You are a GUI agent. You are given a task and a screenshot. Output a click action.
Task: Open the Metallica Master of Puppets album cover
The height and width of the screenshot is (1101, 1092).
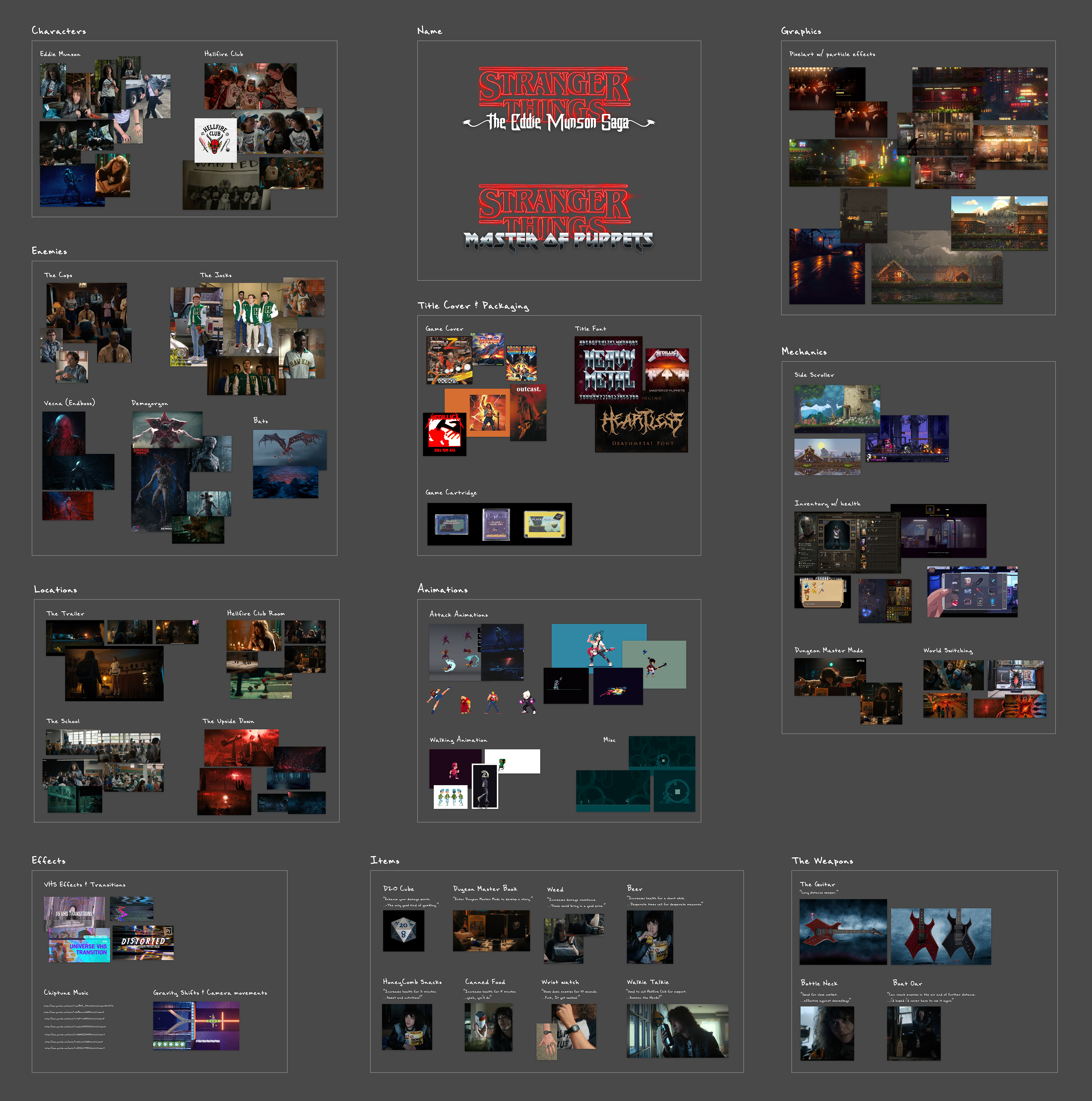[667, 370]
